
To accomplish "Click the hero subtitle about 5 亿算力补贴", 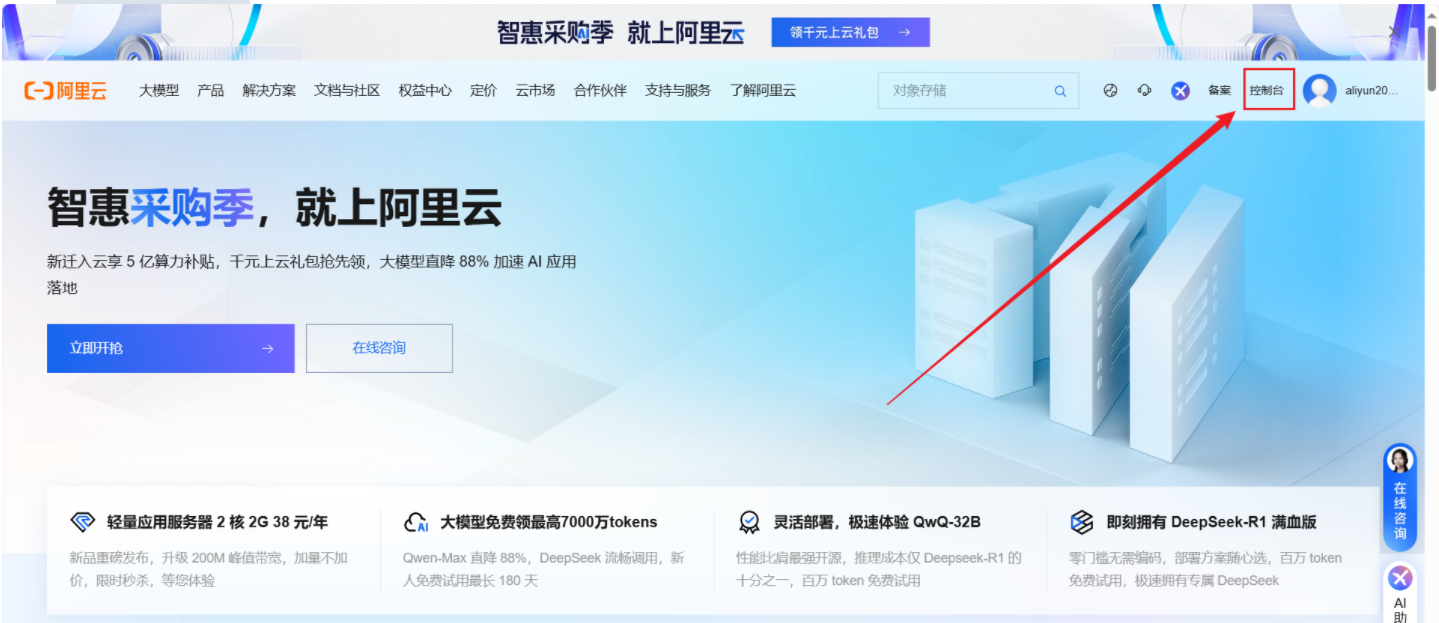I will point(312,274).
